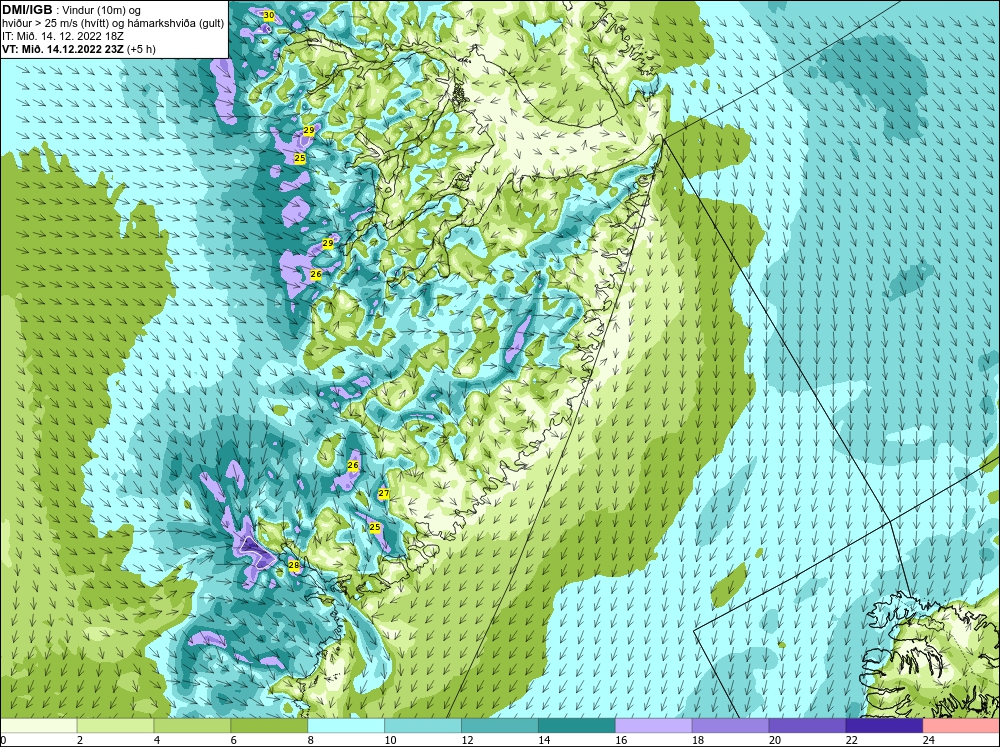
Task: Pick the teal 12–14 m/s legend swatch
Action: 499,725
